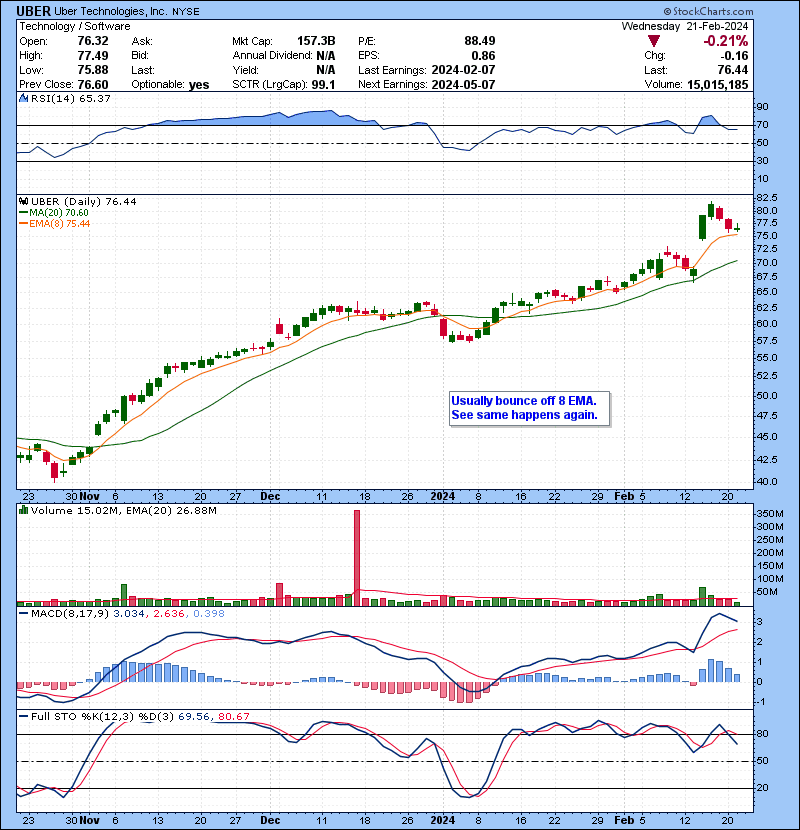This screenshot has width=800, height=830.
Task: Click the 350M volume axis label
Action: pyautogui.click(x=770, y=514)
